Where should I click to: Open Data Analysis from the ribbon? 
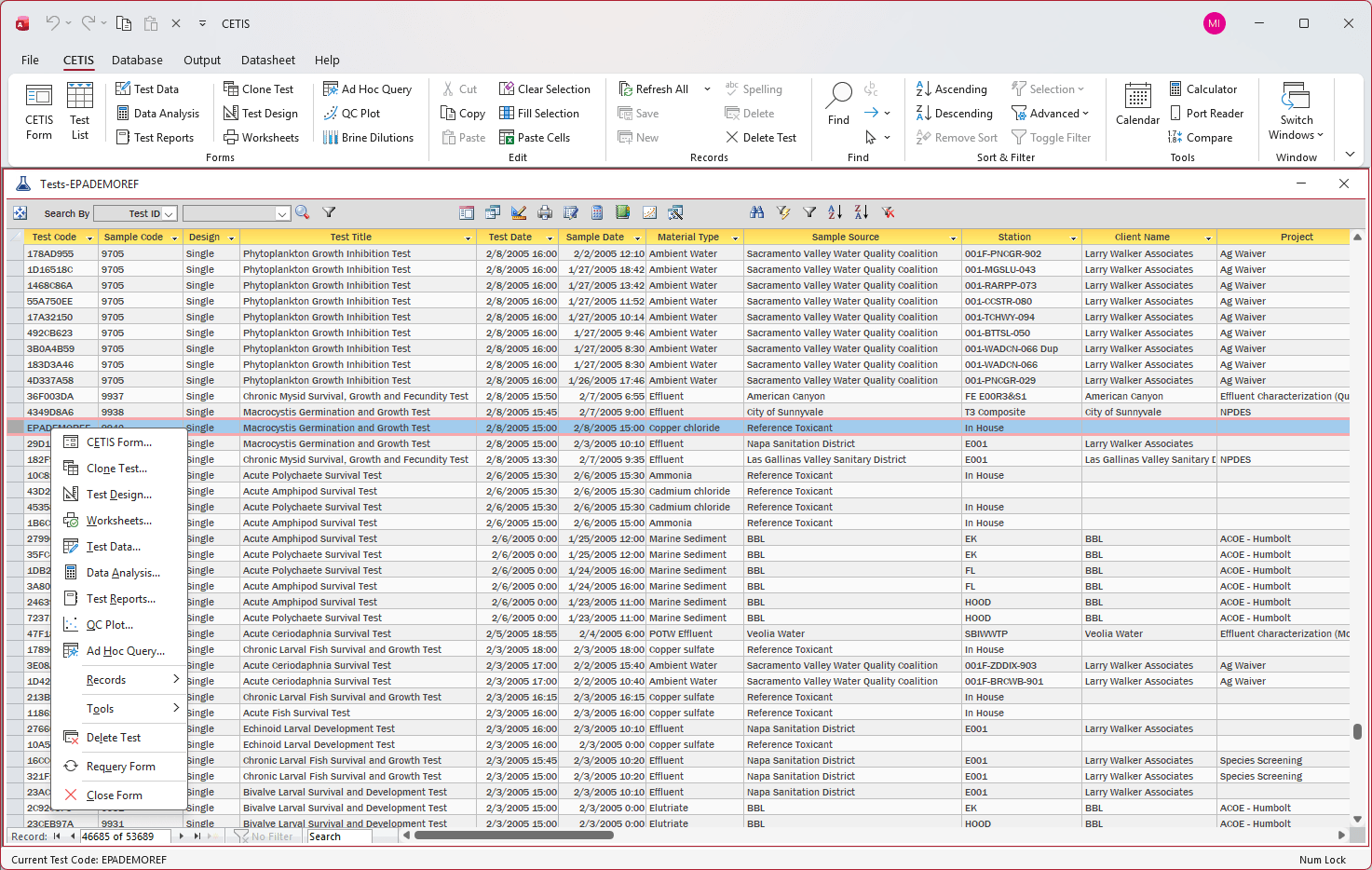[157, 114]
